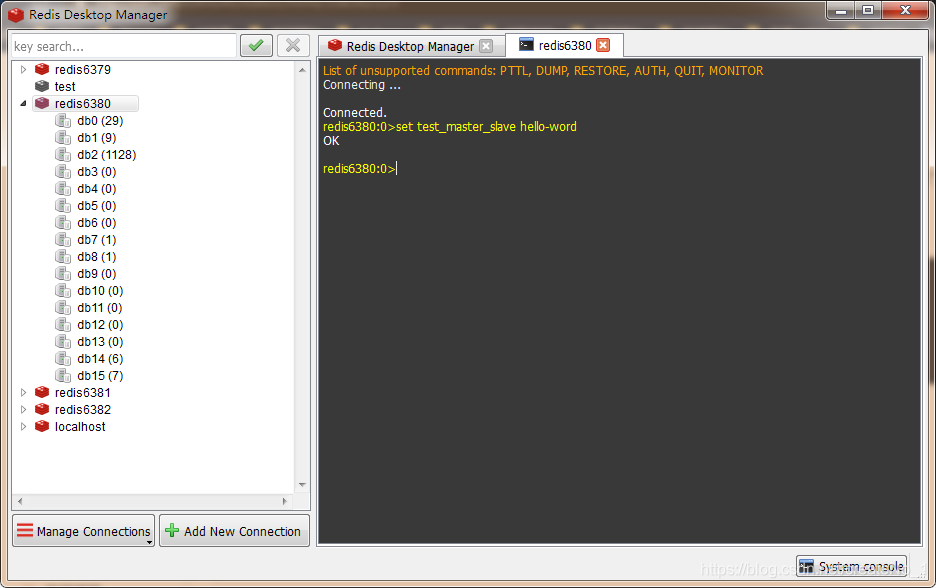Select database db1 (9)
Image resolution: width=936 pixels, height=588 pixels.
pyautogui.click(x=97, y=137)
